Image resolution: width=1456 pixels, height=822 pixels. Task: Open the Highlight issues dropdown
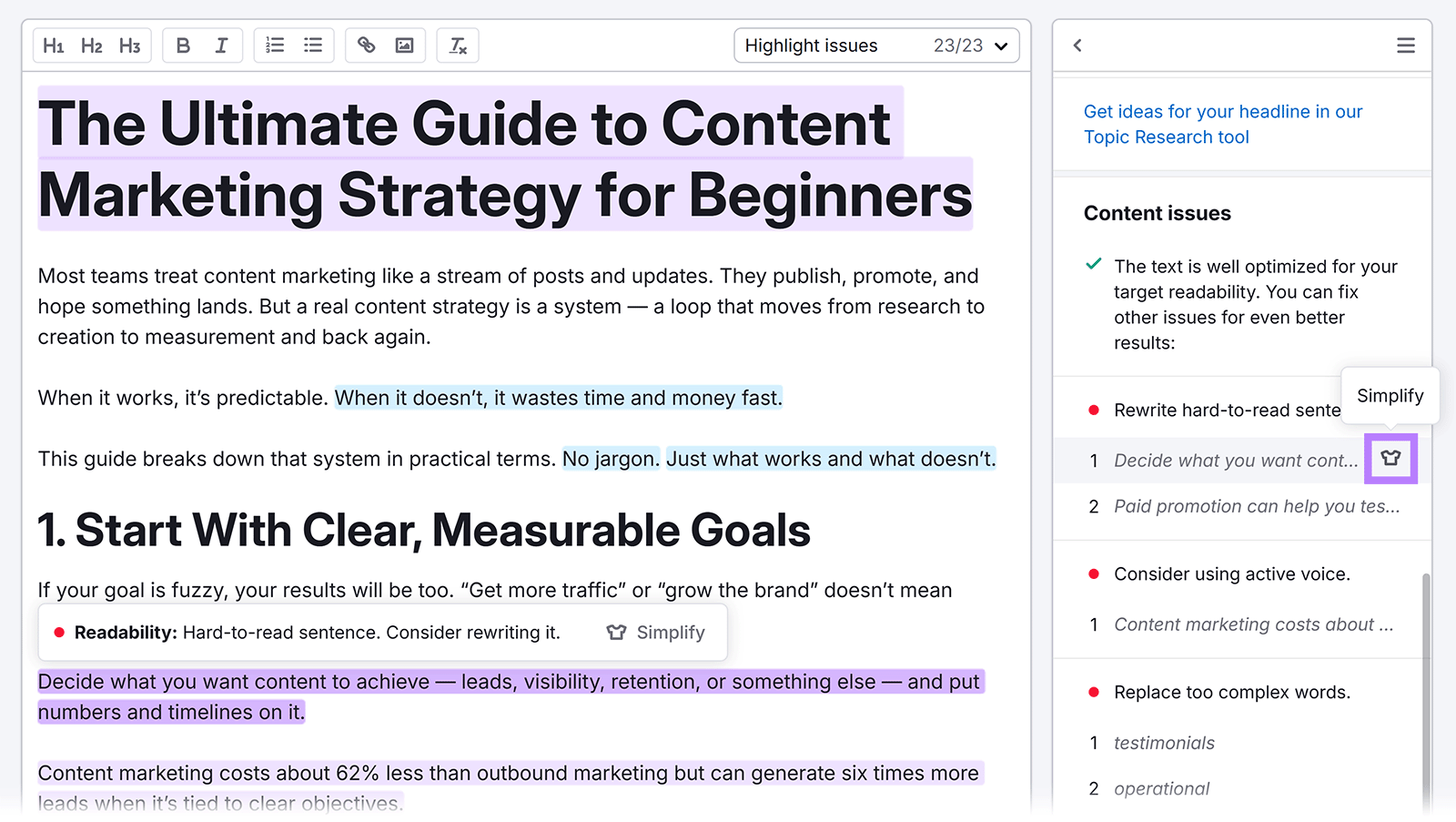click(875, 45)
